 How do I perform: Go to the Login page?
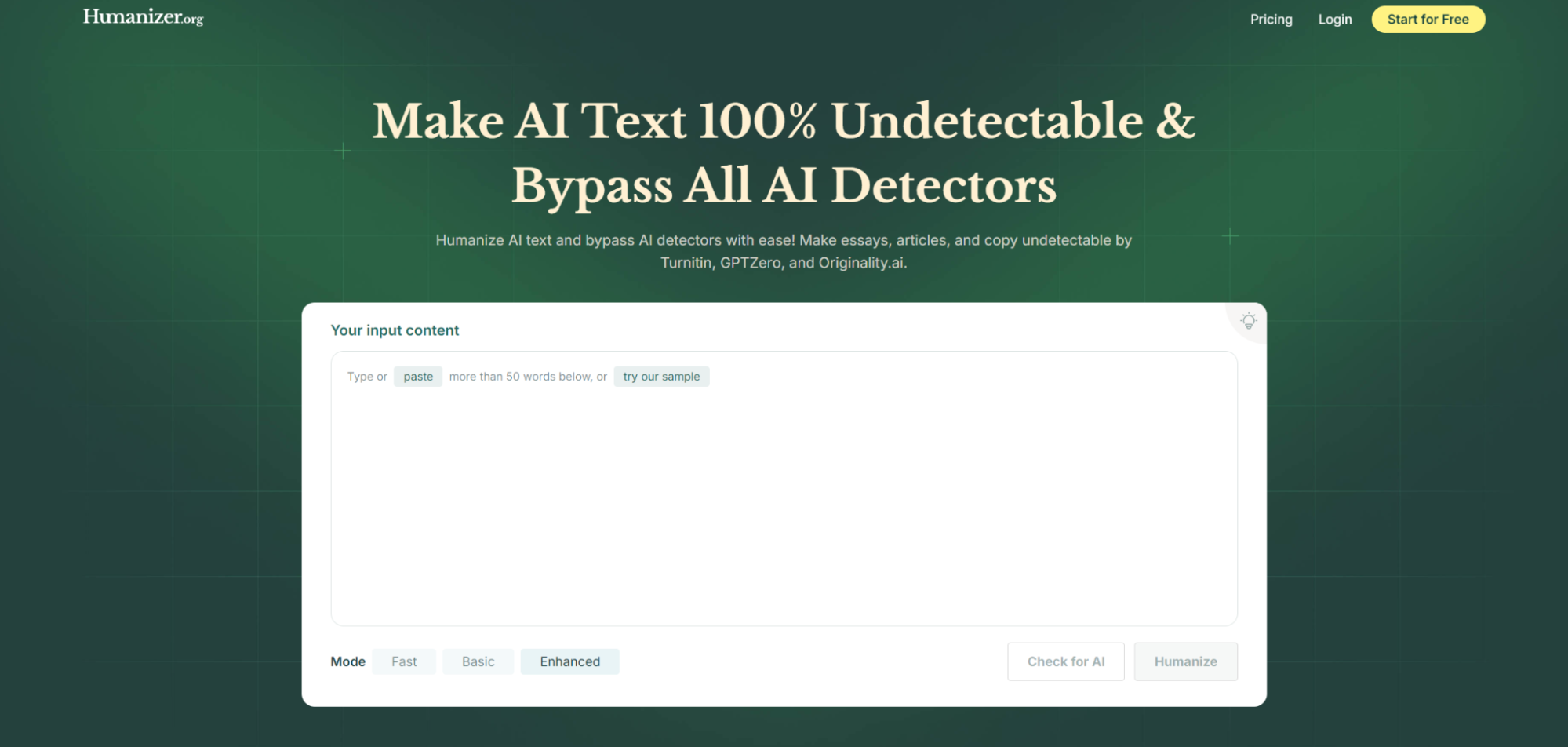[1334, 20]
